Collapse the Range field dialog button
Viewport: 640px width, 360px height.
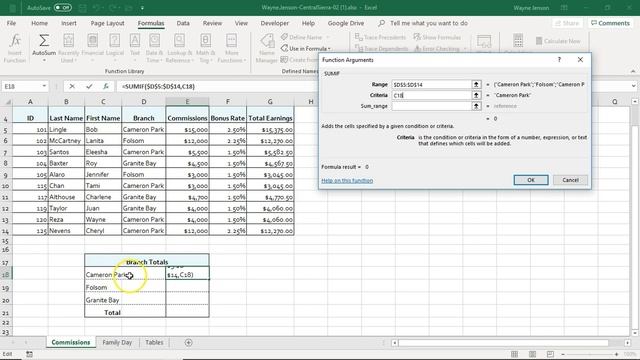476,84
